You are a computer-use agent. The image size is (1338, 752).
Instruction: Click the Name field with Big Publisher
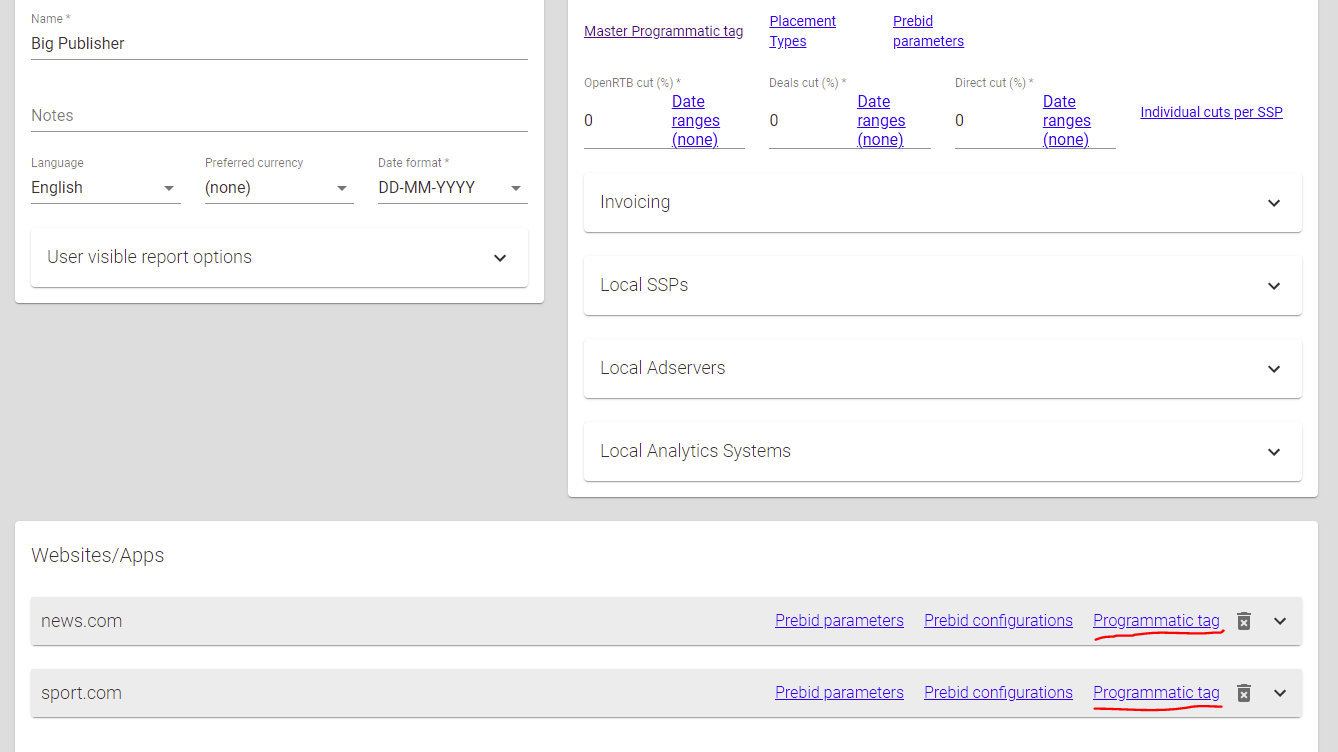click(x=279, y=44)
